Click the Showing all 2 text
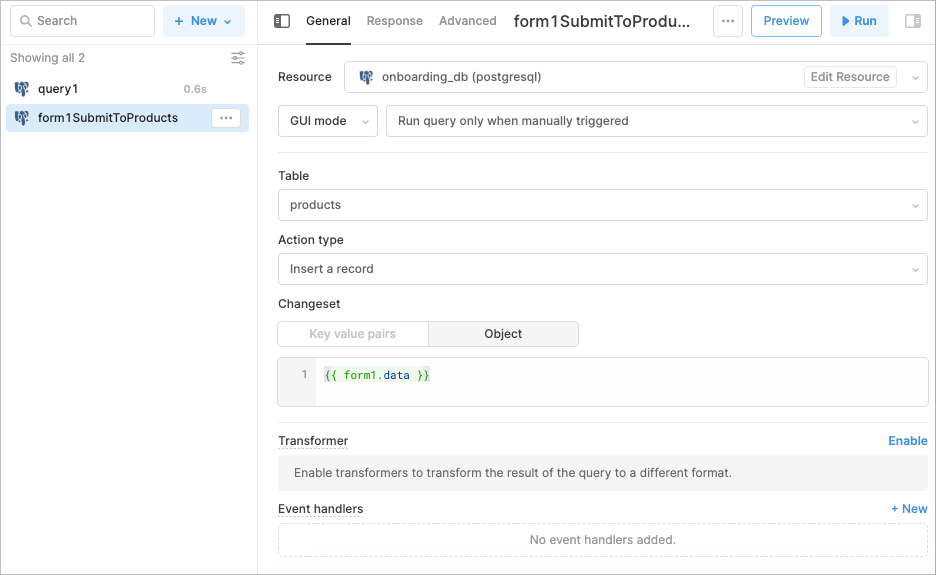The height and width of the screenshot is (575, 936). (48, 58)
